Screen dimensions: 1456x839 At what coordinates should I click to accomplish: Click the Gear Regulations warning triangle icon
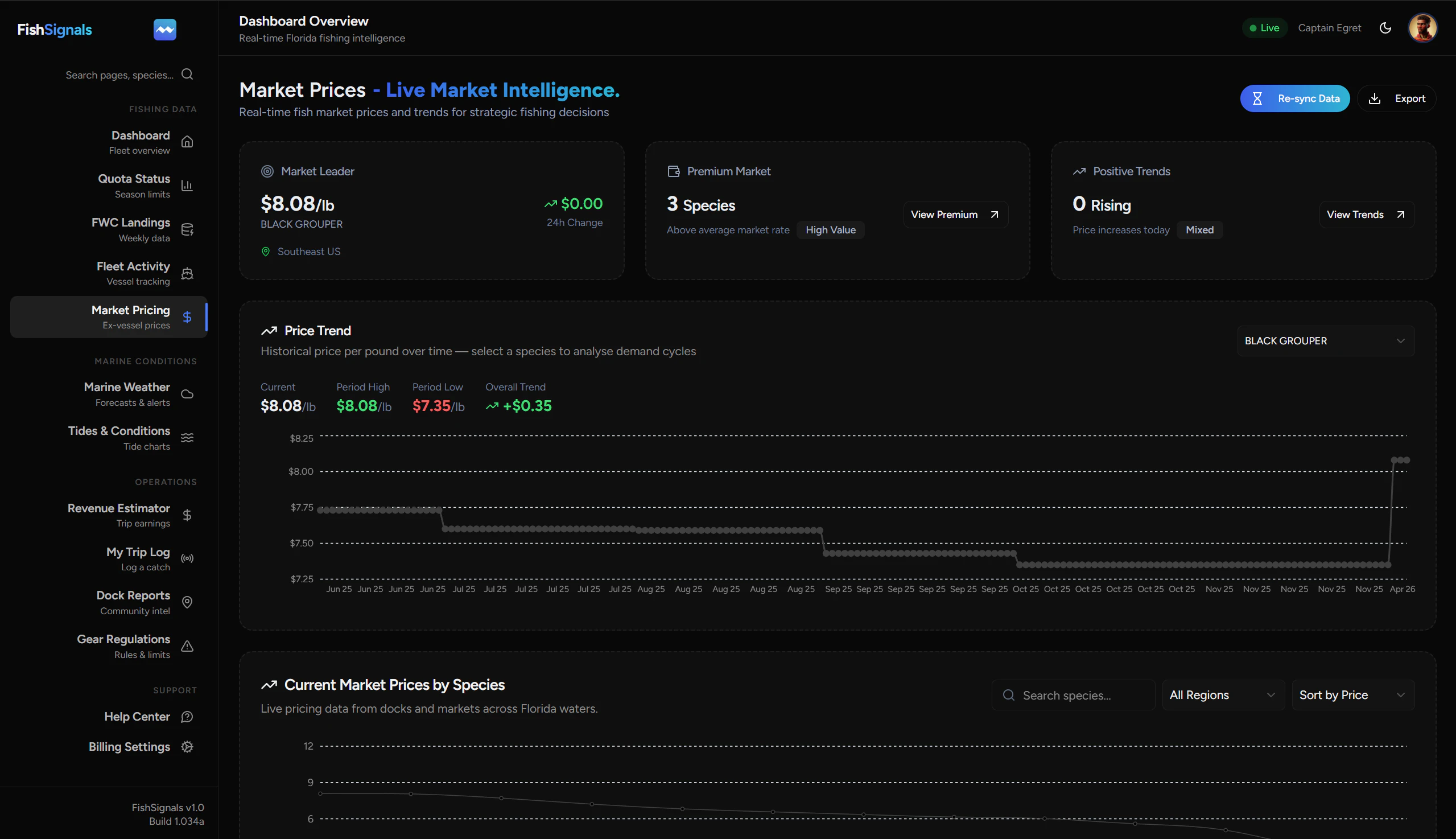click(187, 647)
